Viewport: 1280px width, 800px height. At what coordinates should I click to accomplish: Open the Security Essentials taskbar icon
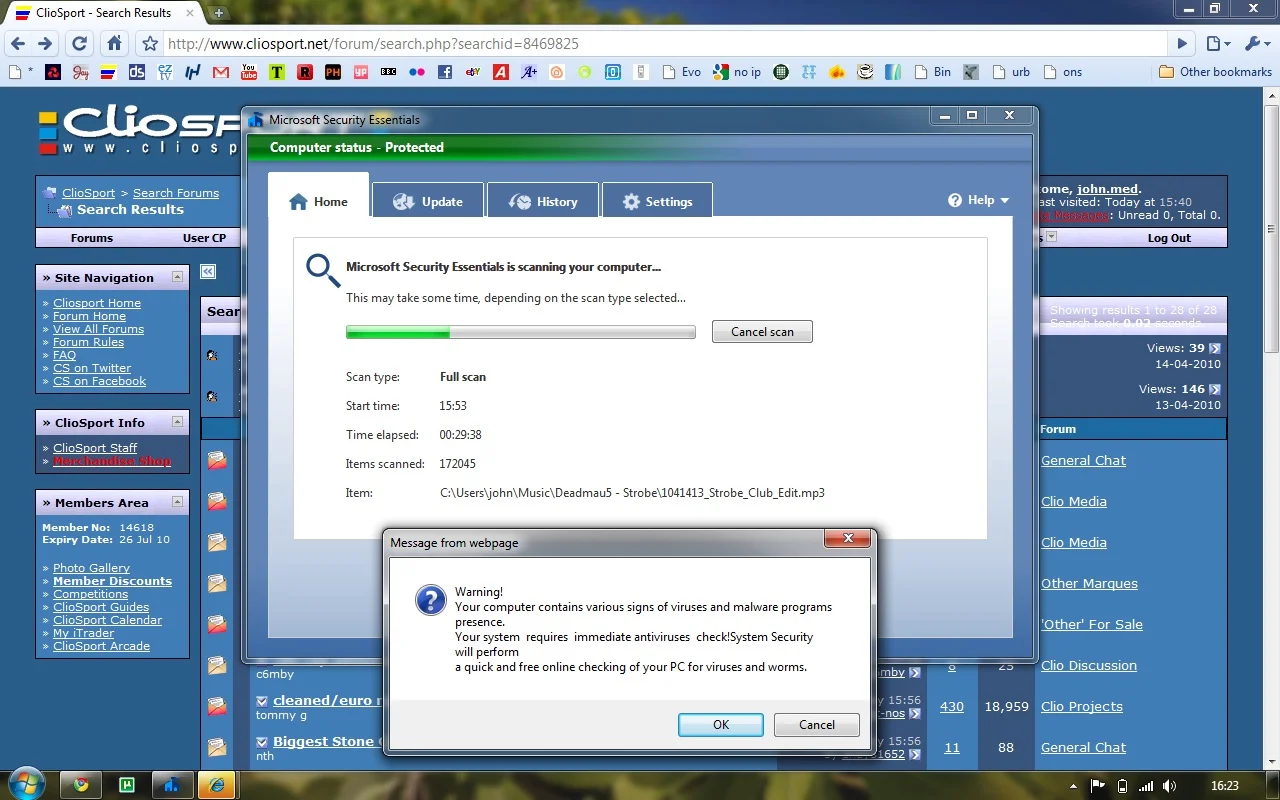(x=172, y=785)
